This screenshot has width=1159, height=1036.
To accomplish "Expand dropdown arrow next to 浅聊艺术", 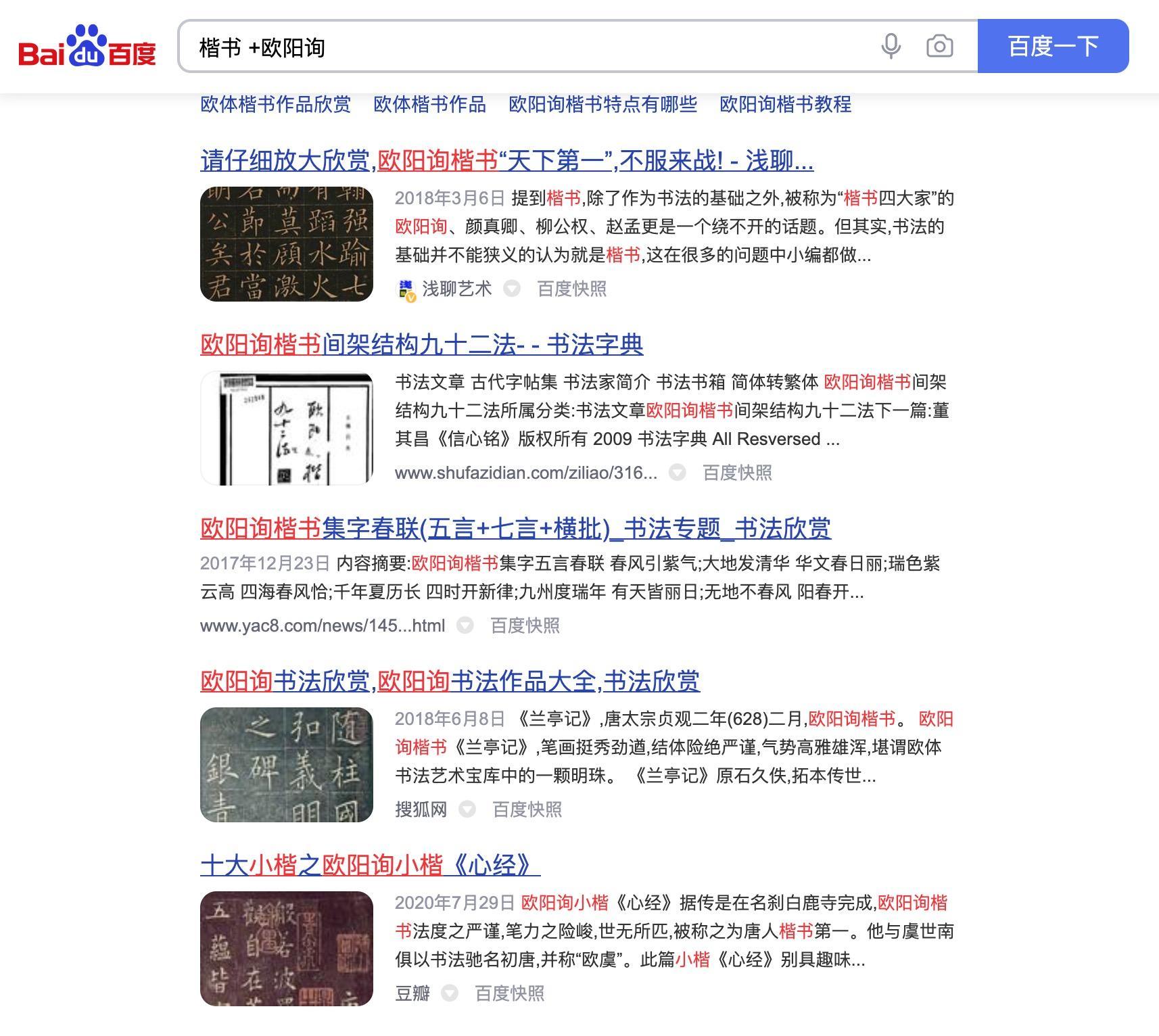I will click(x=512, y=289).
